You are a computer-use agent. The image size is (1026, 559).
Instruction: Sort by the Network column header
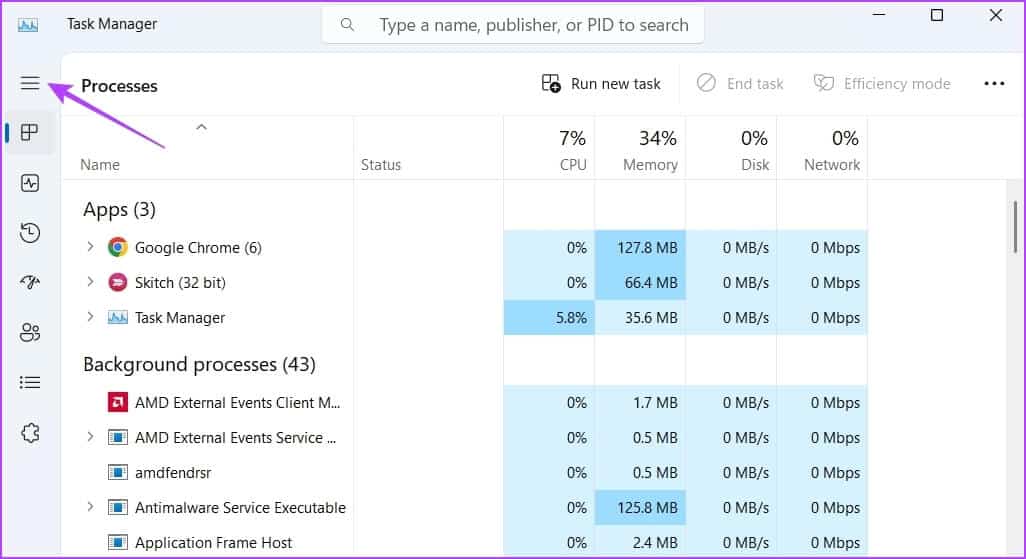(822, 150)
